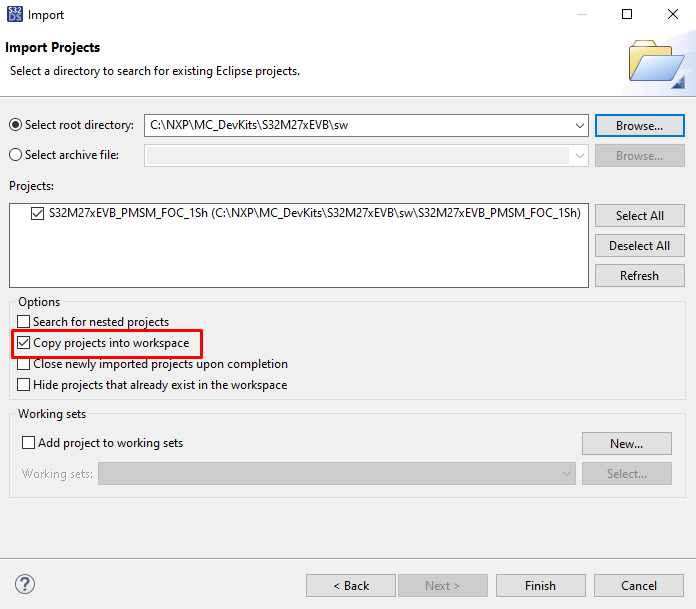Expand the root directory path dropdown
Image resolution: width=696 pixels, height=609 pixels.
coord(580,125)
